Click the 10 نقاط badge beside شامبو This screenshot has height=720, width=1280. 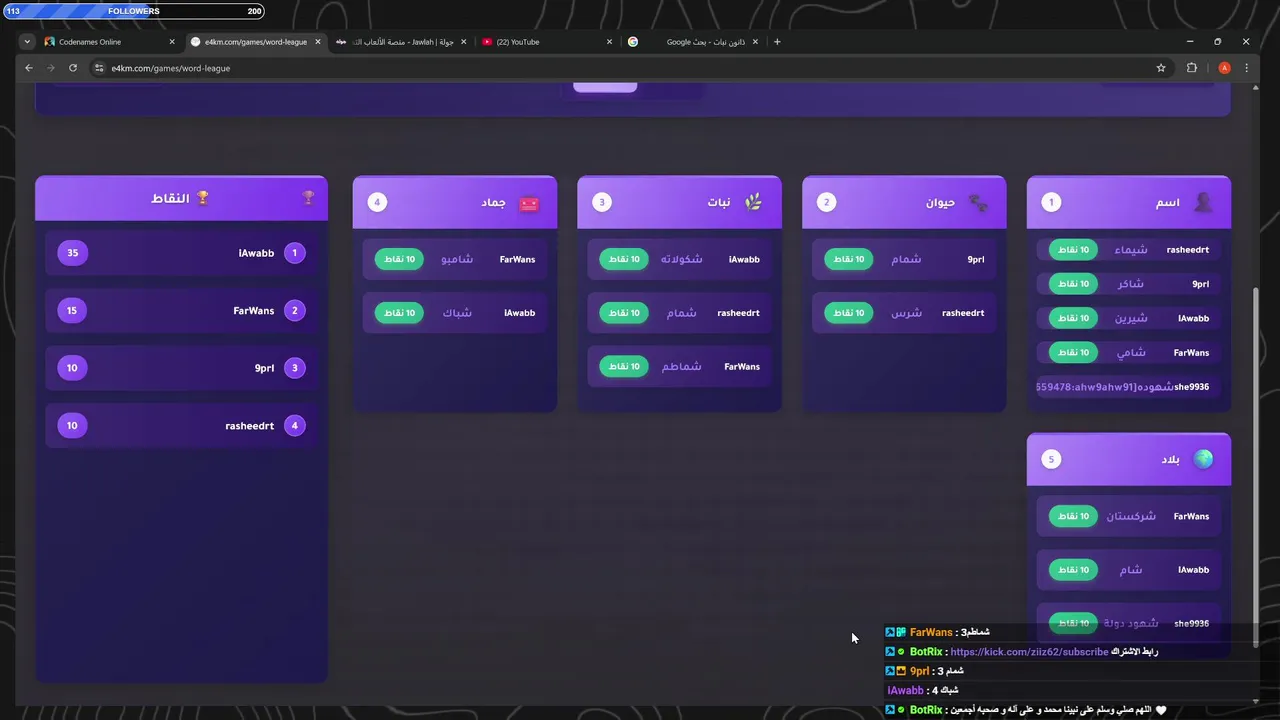click(x=399, y=259)
